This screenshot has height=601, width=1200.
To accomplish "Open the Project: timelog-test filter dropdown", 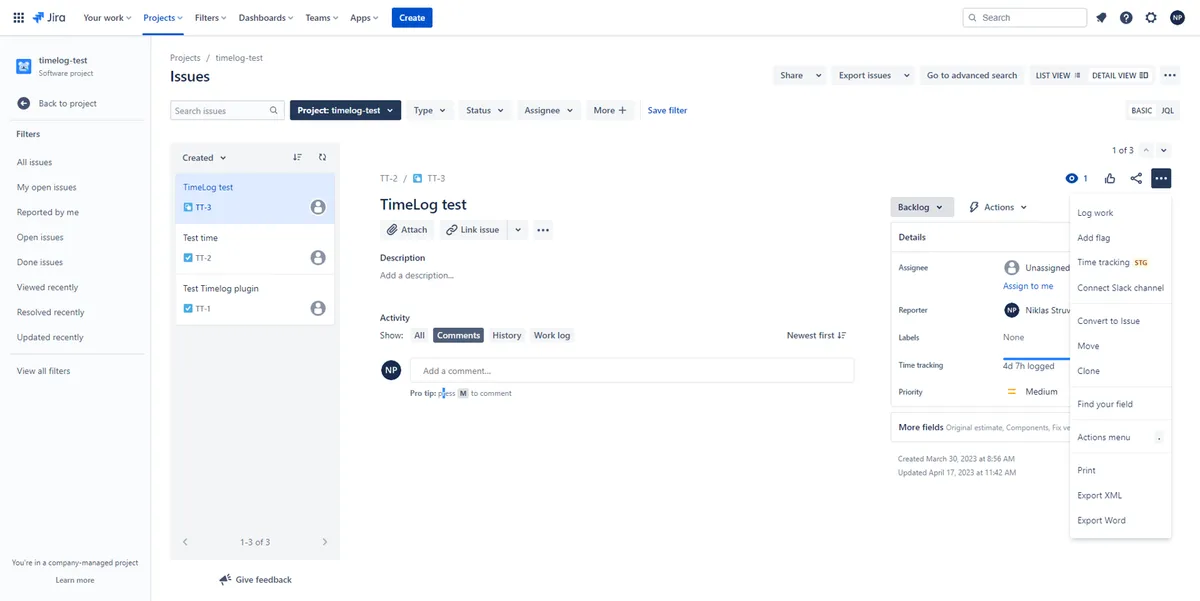I will coord(346,110).
